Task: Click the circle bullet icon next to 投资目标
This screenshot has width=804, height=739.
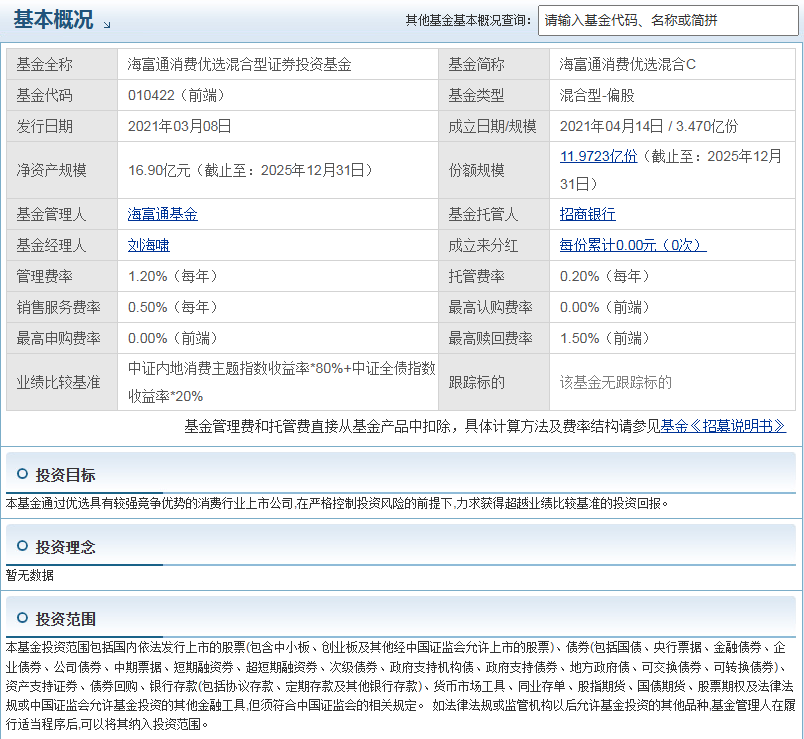Action: pyautogui.click(x=23, y=474)
